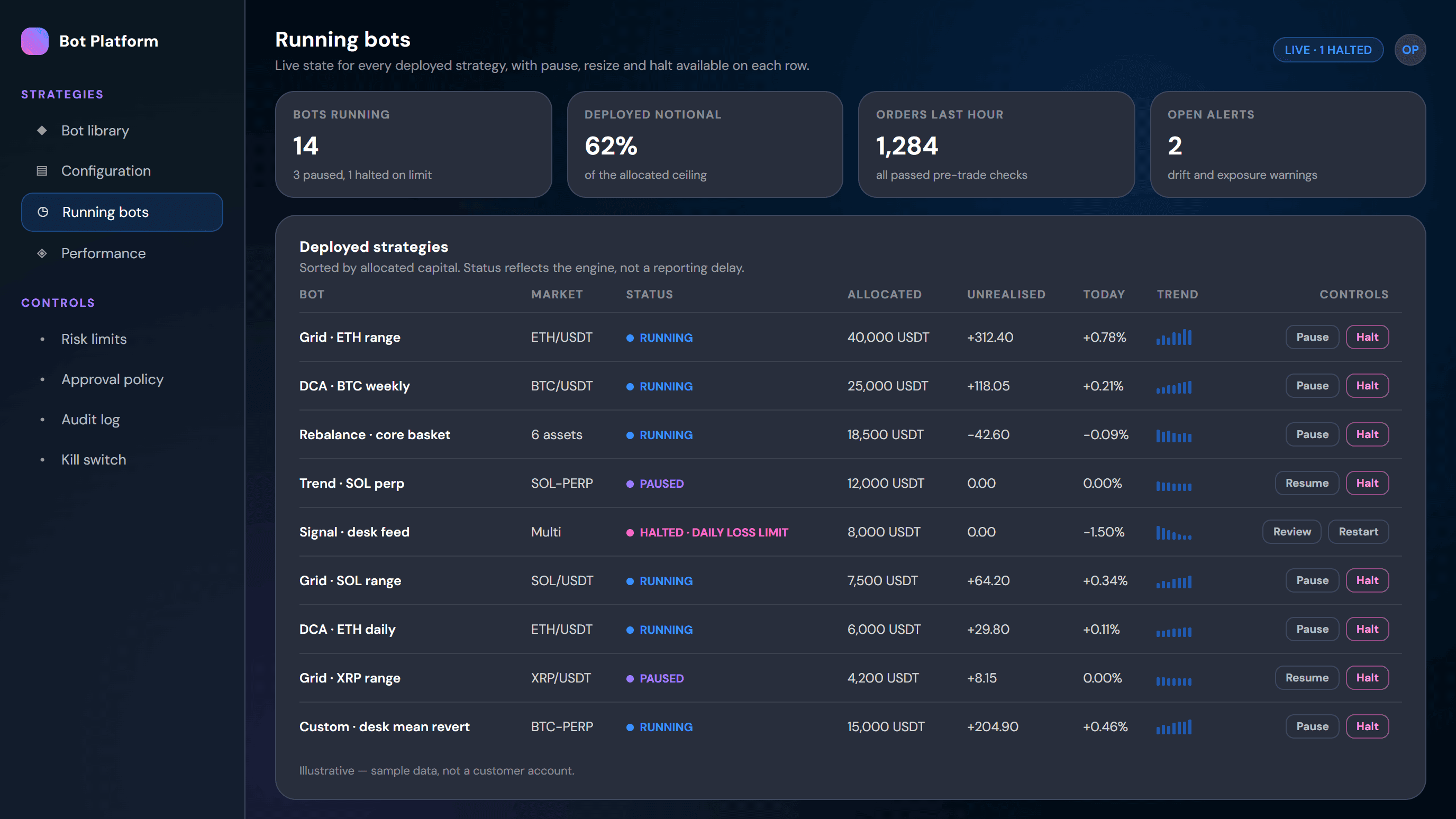Select the 'DCA · ETH daily' bot name
Viewport: 1456px width, 819px height.
pos(348,629)
